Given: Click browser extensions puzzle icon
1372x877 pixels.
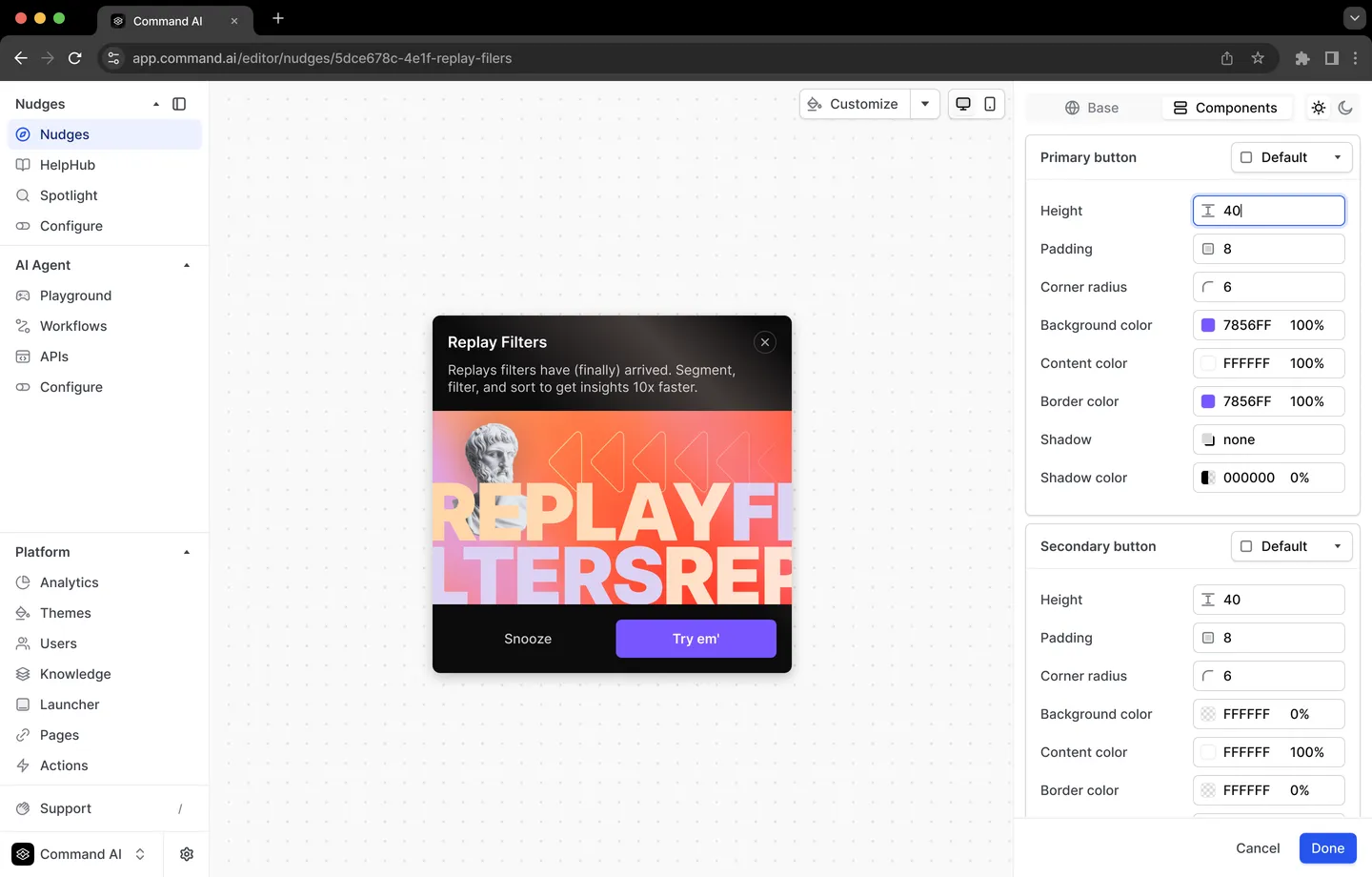Looking at the screenshot, I should click(1302, 58).
